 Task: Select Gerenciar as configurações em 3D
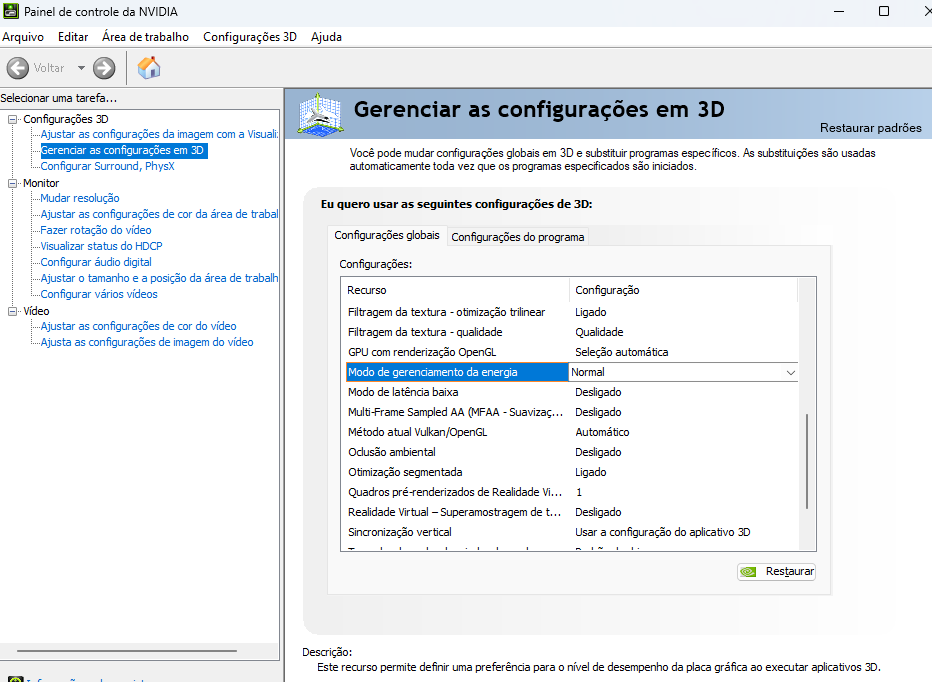click(x=124, y=150)
